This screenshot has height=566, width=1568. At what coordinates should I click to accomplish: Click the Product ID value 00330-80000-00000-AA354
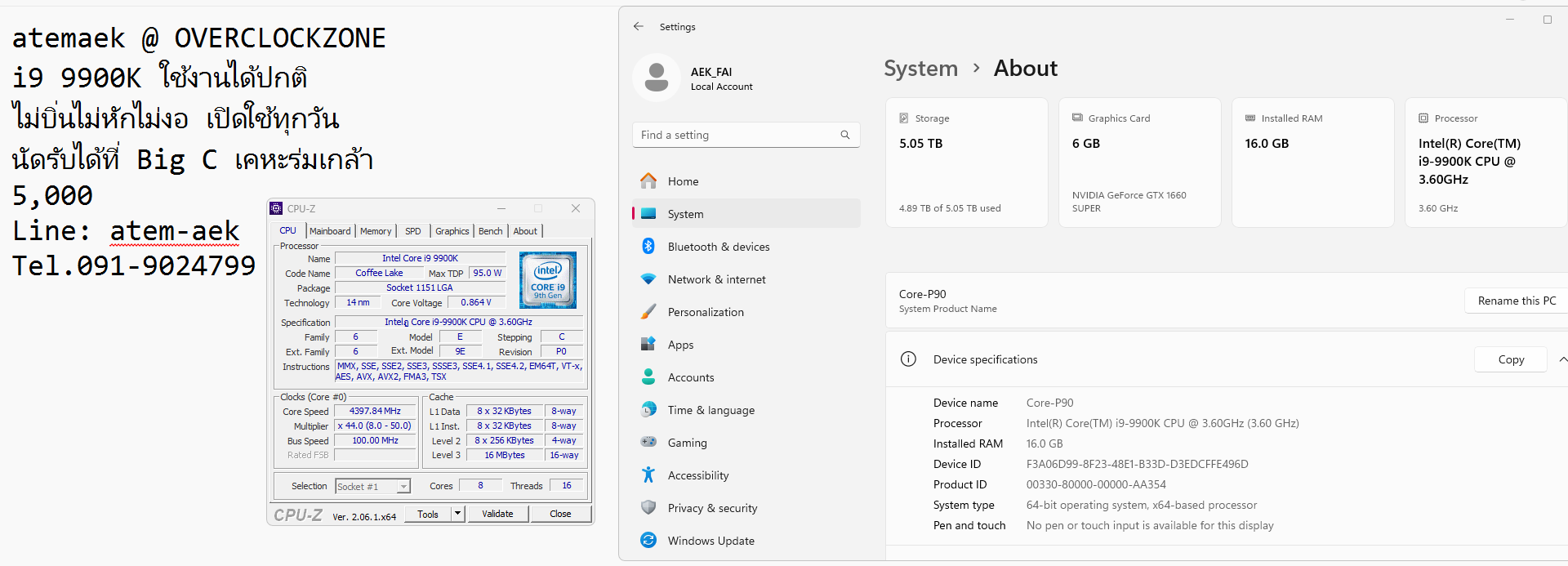1096,484
